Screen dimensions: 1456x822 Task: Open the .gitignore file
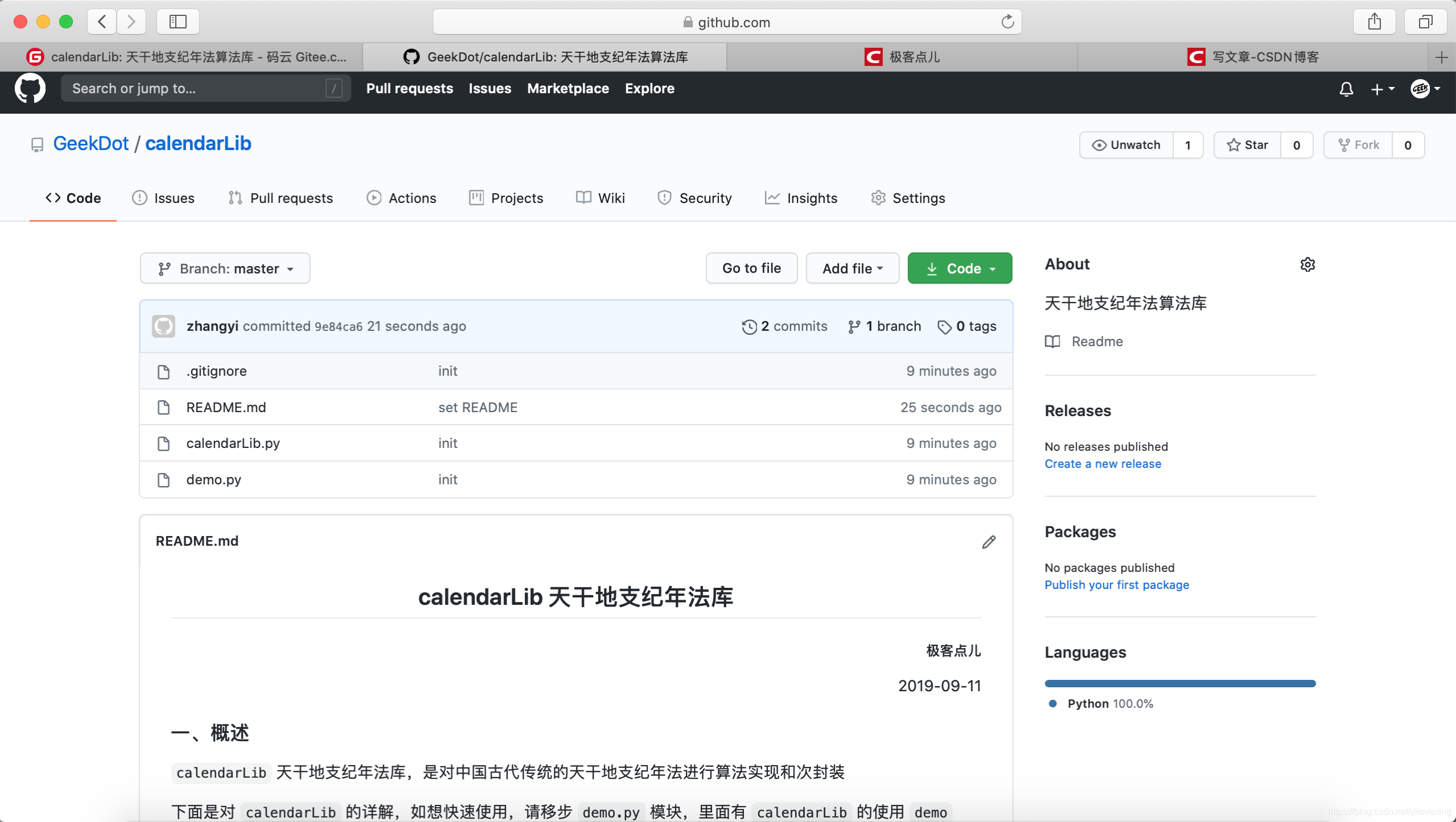(216, 371)
